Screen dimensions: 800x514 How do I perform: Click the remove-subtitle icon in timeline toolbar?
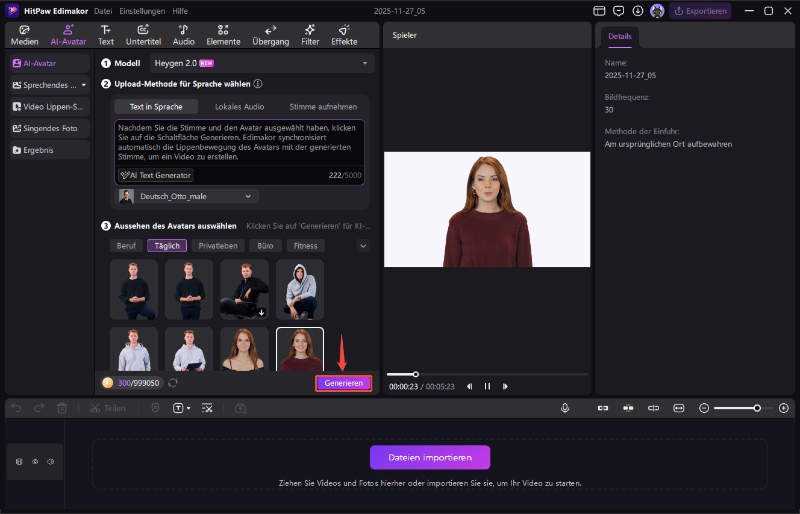pyautogui.click(x=207, y=408)
